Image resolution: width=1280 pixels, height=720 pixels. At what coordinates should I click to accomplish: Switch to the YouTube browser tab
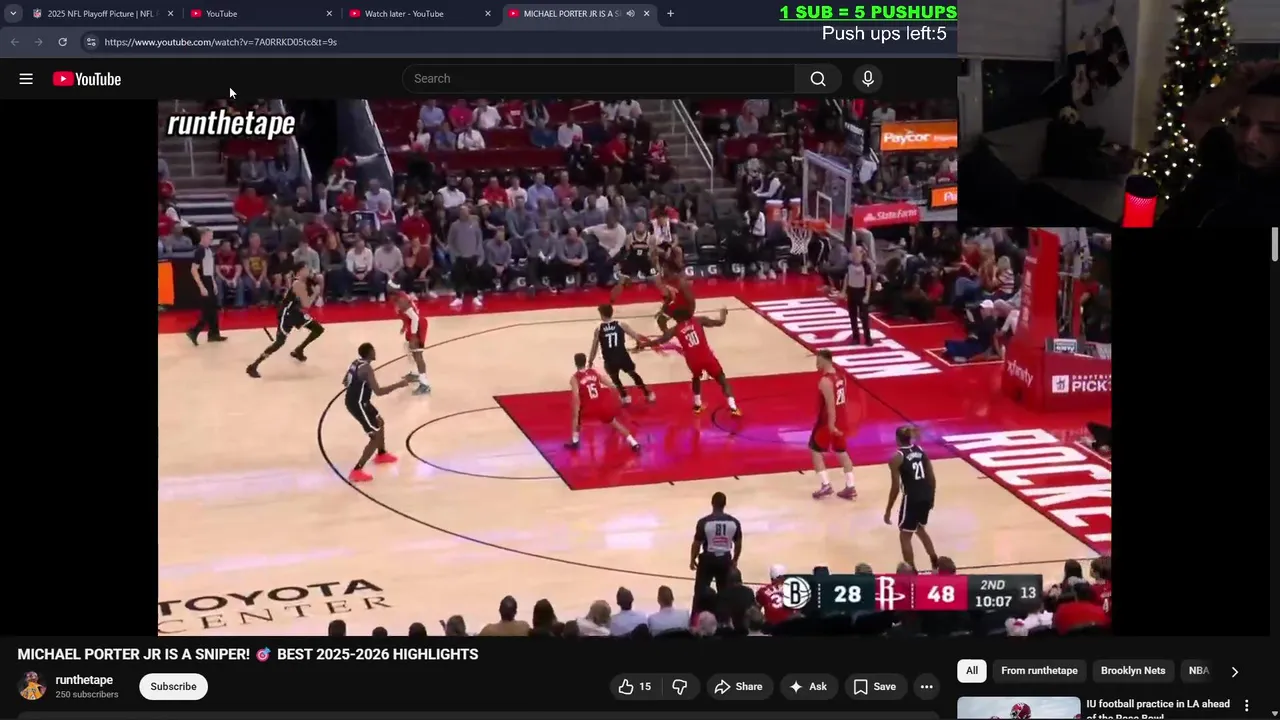click(260, 14)
